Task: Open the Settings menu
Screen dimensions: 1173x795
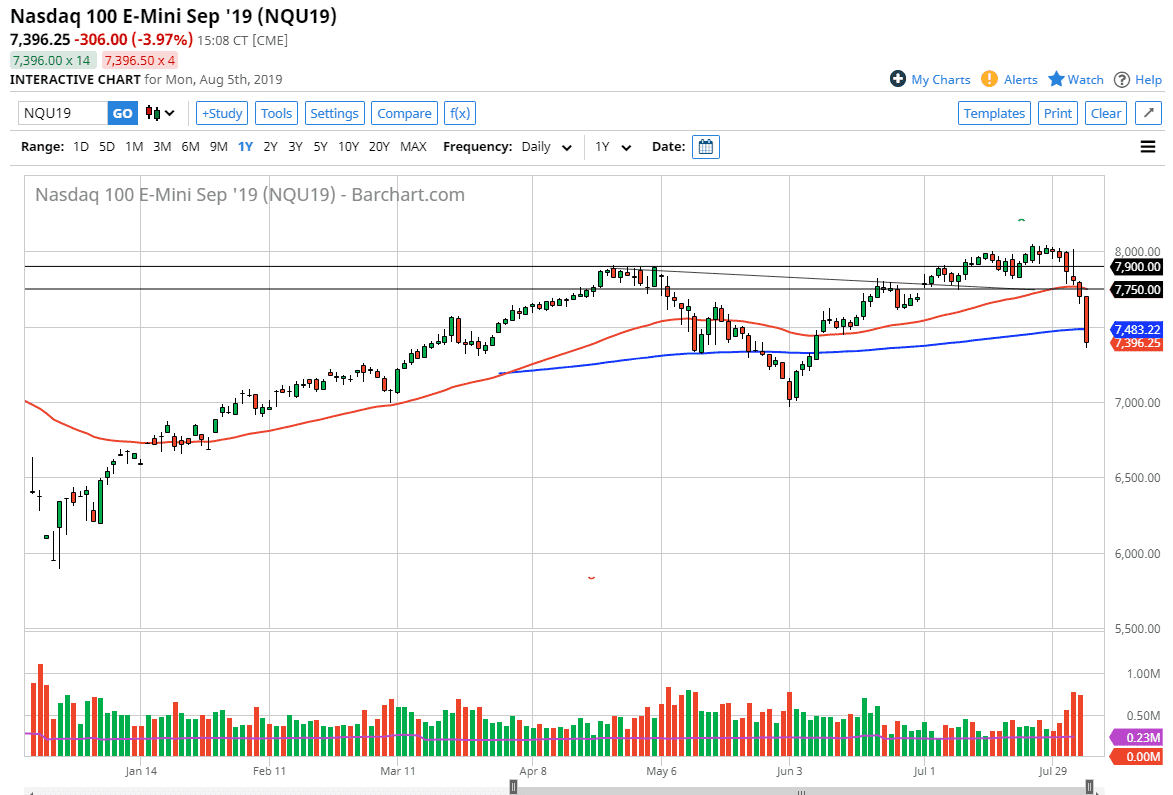Action: (x=334, y=113)
